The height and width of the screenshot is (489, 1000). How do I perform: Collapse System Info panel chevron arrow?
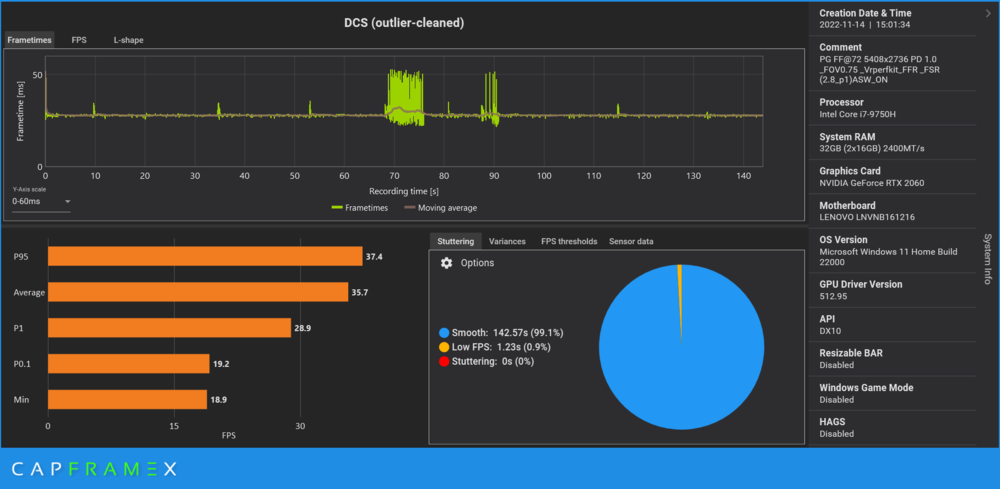point(988,11)
